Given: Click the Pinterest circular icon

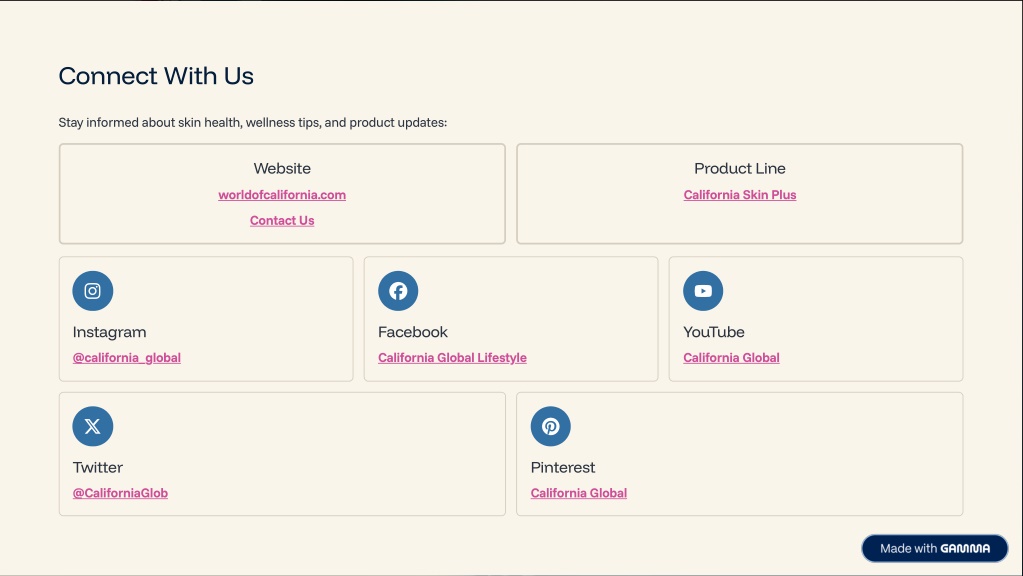Looking at the screenshot, I should [551, 427].
